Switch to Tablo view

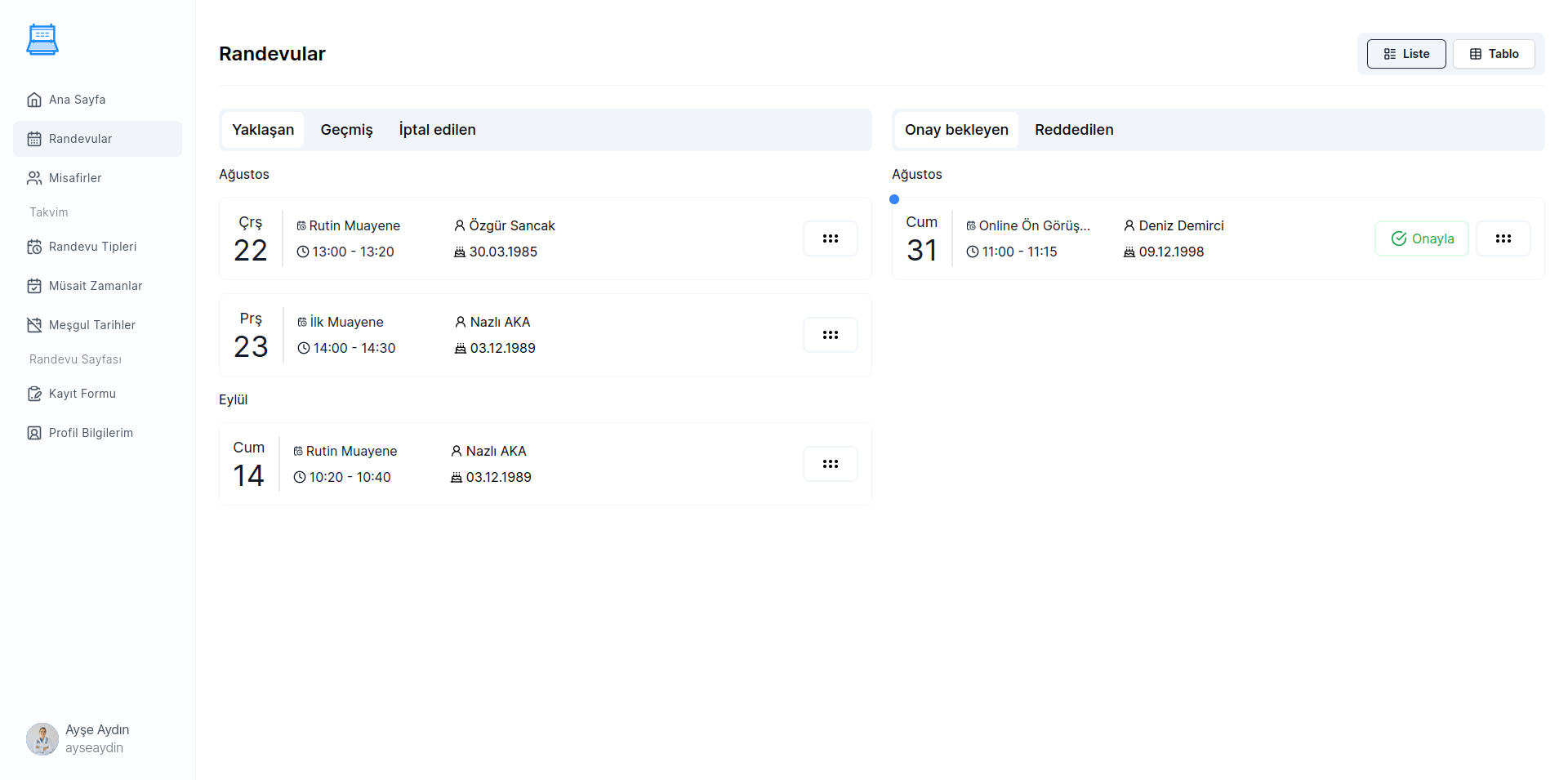(x=1494, y=54)
